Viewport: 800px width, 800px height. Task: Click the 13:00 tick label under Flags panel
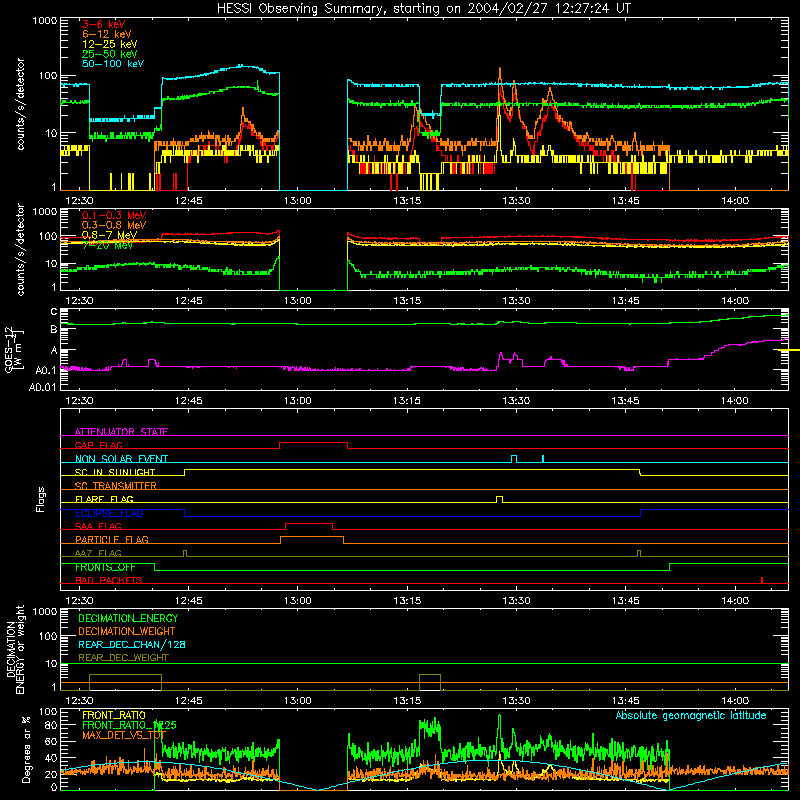tap(297, 601)
